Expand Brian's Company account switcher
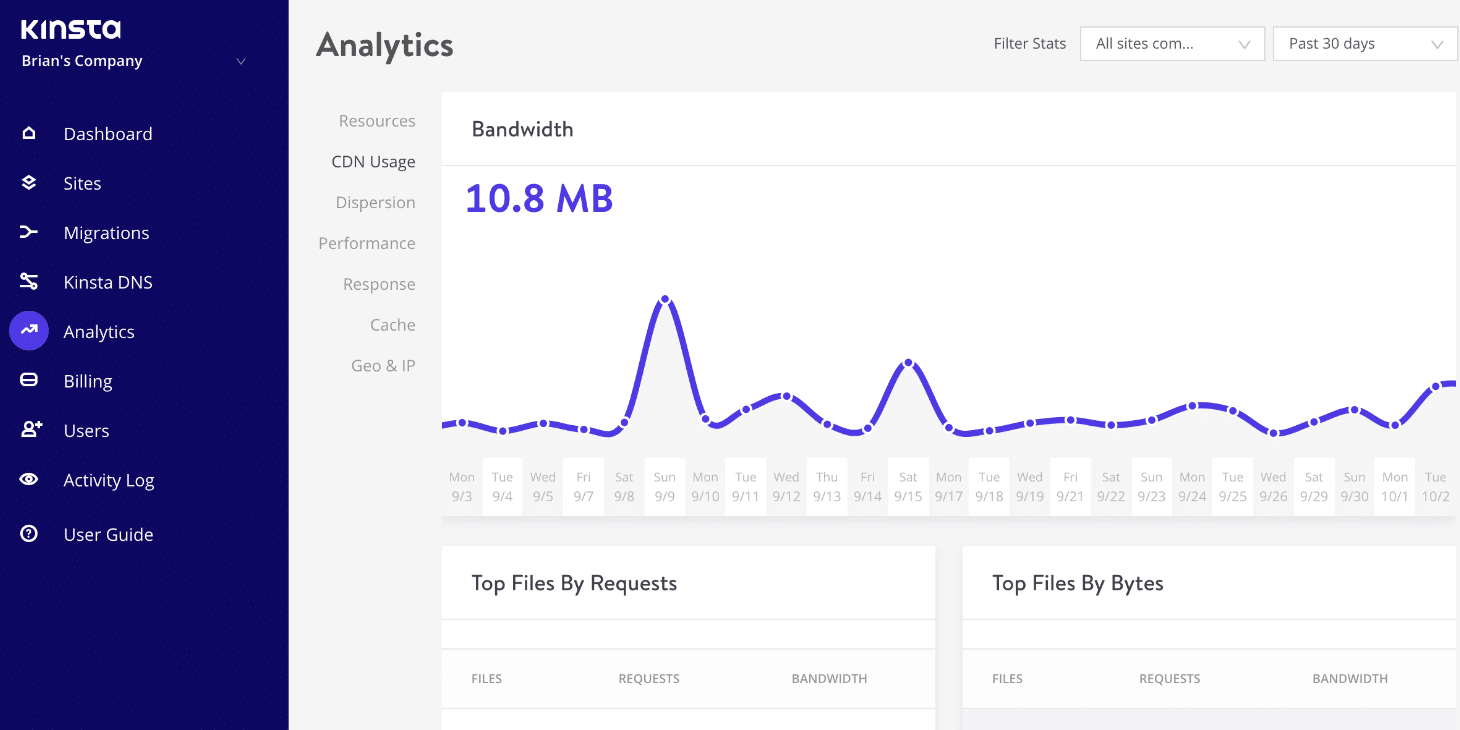Image resolution: width=1460 pixels, height=730 pixels. coord(134,61)
